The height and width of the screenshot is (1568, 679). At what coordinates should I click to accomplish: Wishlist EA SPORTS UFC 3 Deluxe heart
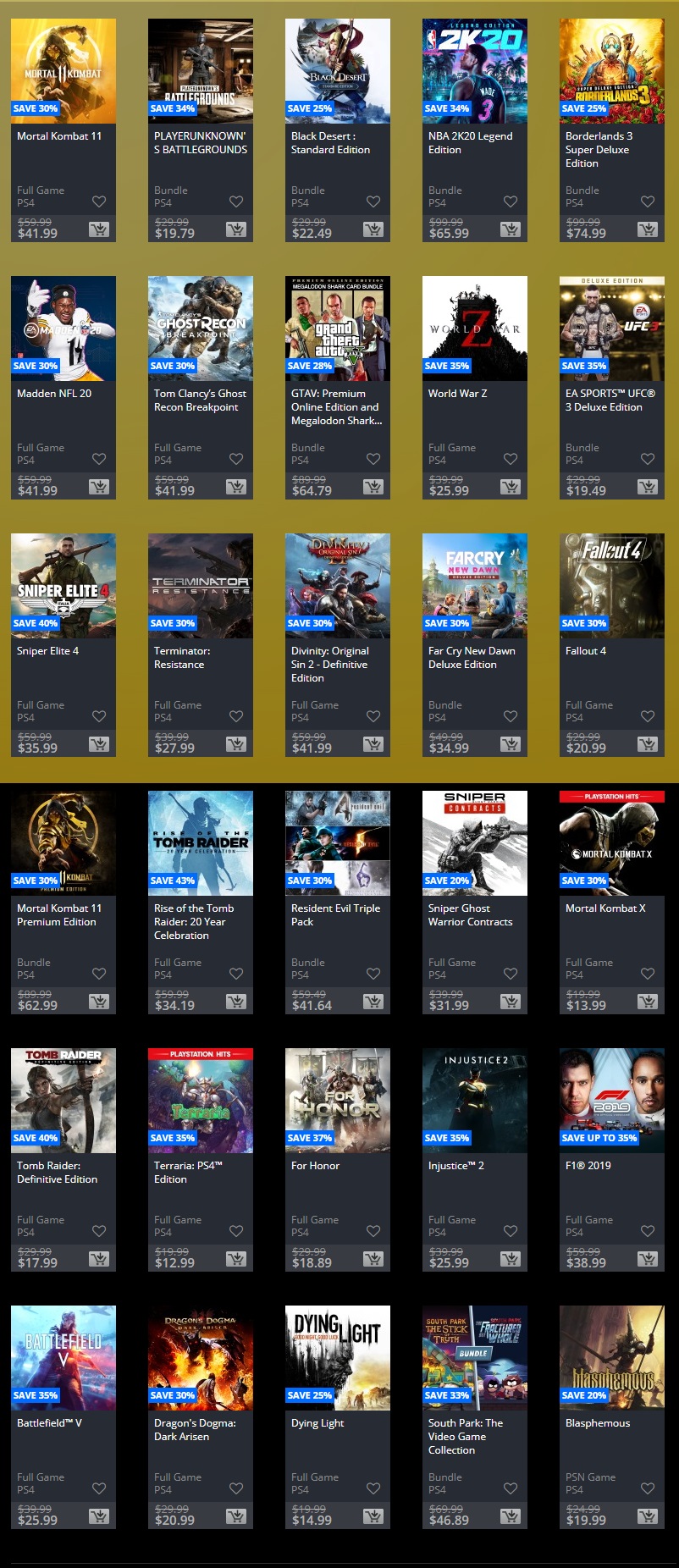(x=648, y=459)
